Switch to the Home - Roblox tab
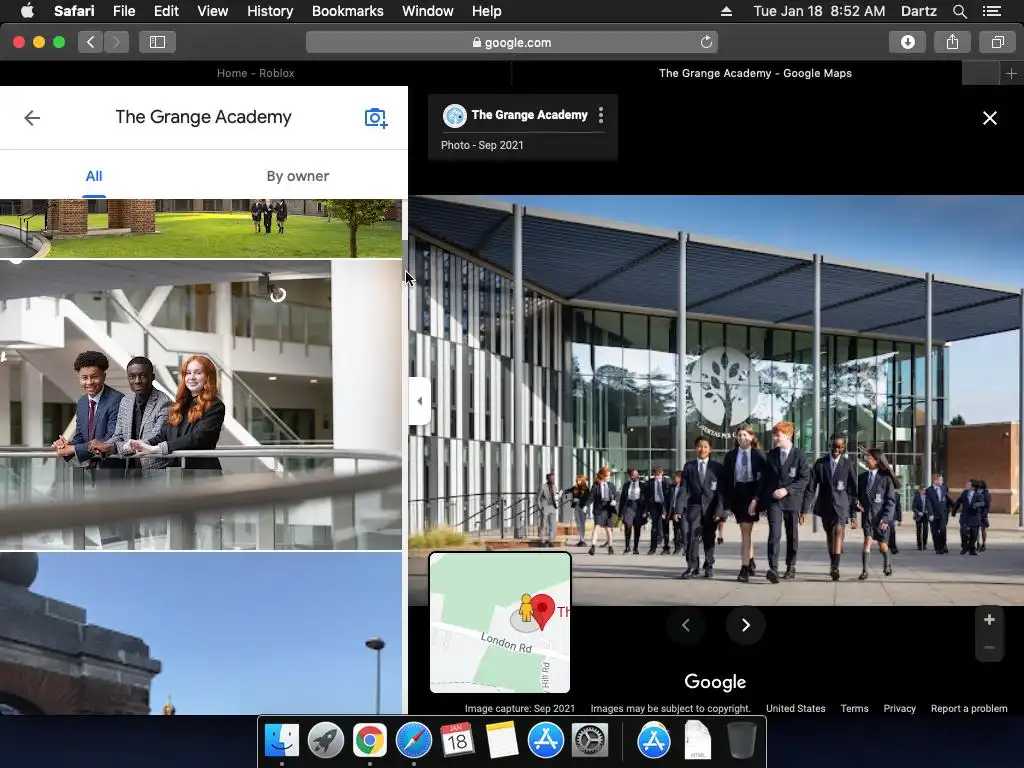The height and width of the screenshot is (768, 1024). 255,73
